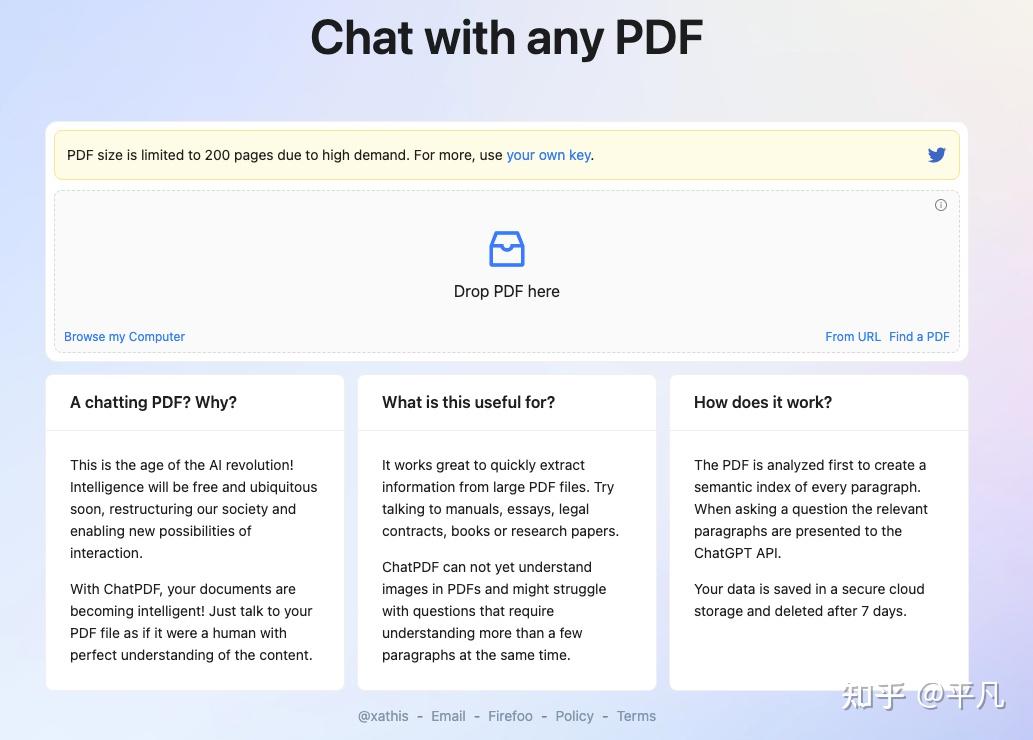This screenshot has height=740, width=1033.
Task: Click the ChatPDF limitations paragraph
Action: coord(494,611)
